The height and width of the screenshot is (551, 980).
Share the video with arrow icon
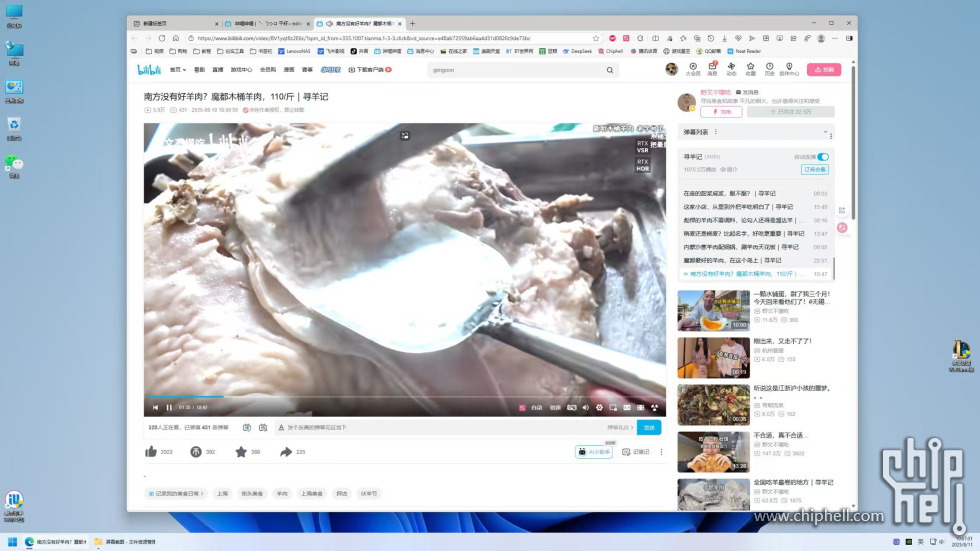(x=286, y=452)
